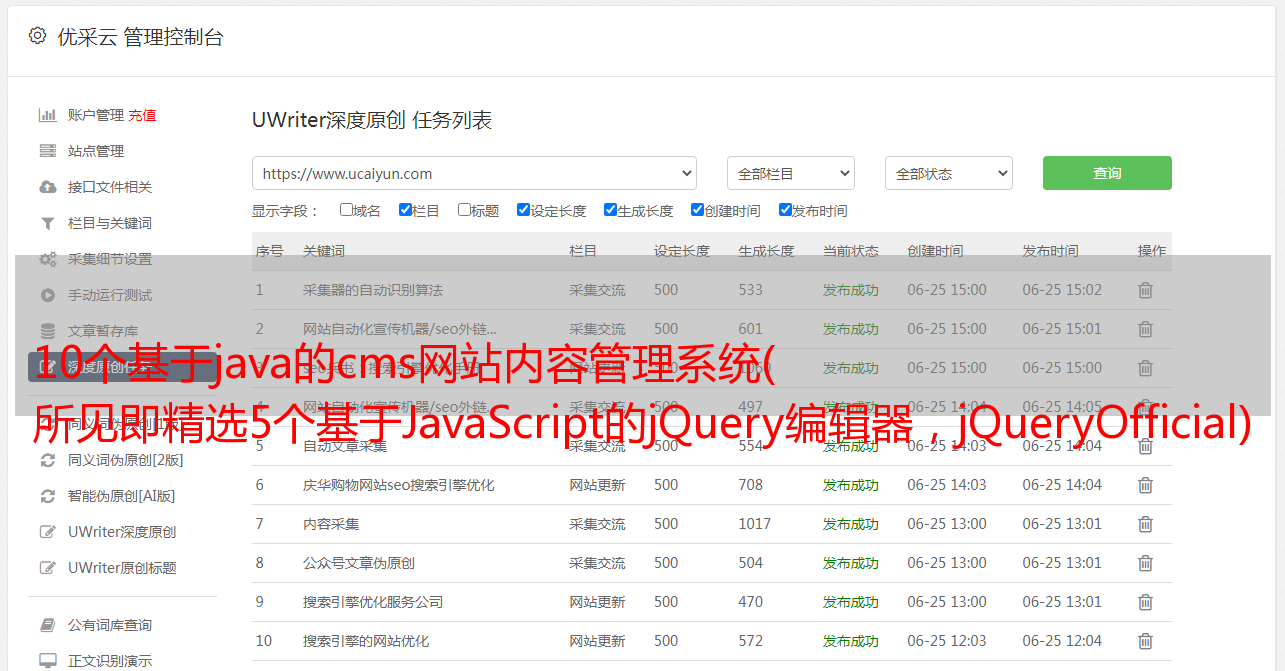Click the publish time 06-25 12:04
1285x671 pixels.
(x=1062, y=641)
